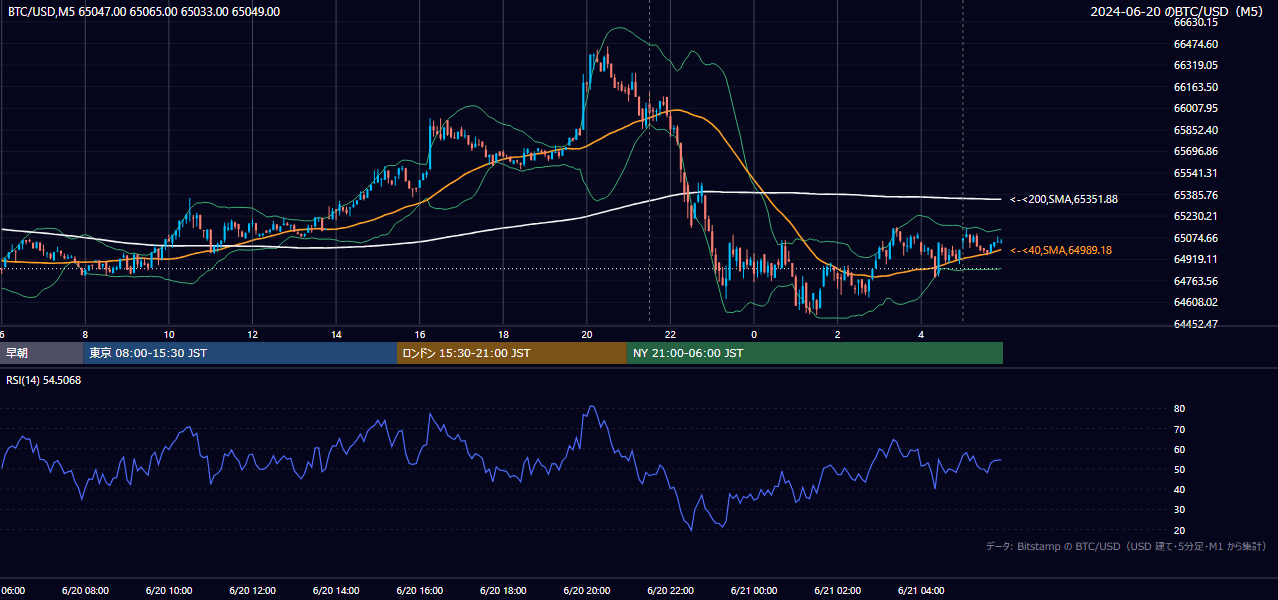Click hour label 4 under the price chart
Image resolution: width=1278 pixels, height=600 pixels.
pos(921,335)
